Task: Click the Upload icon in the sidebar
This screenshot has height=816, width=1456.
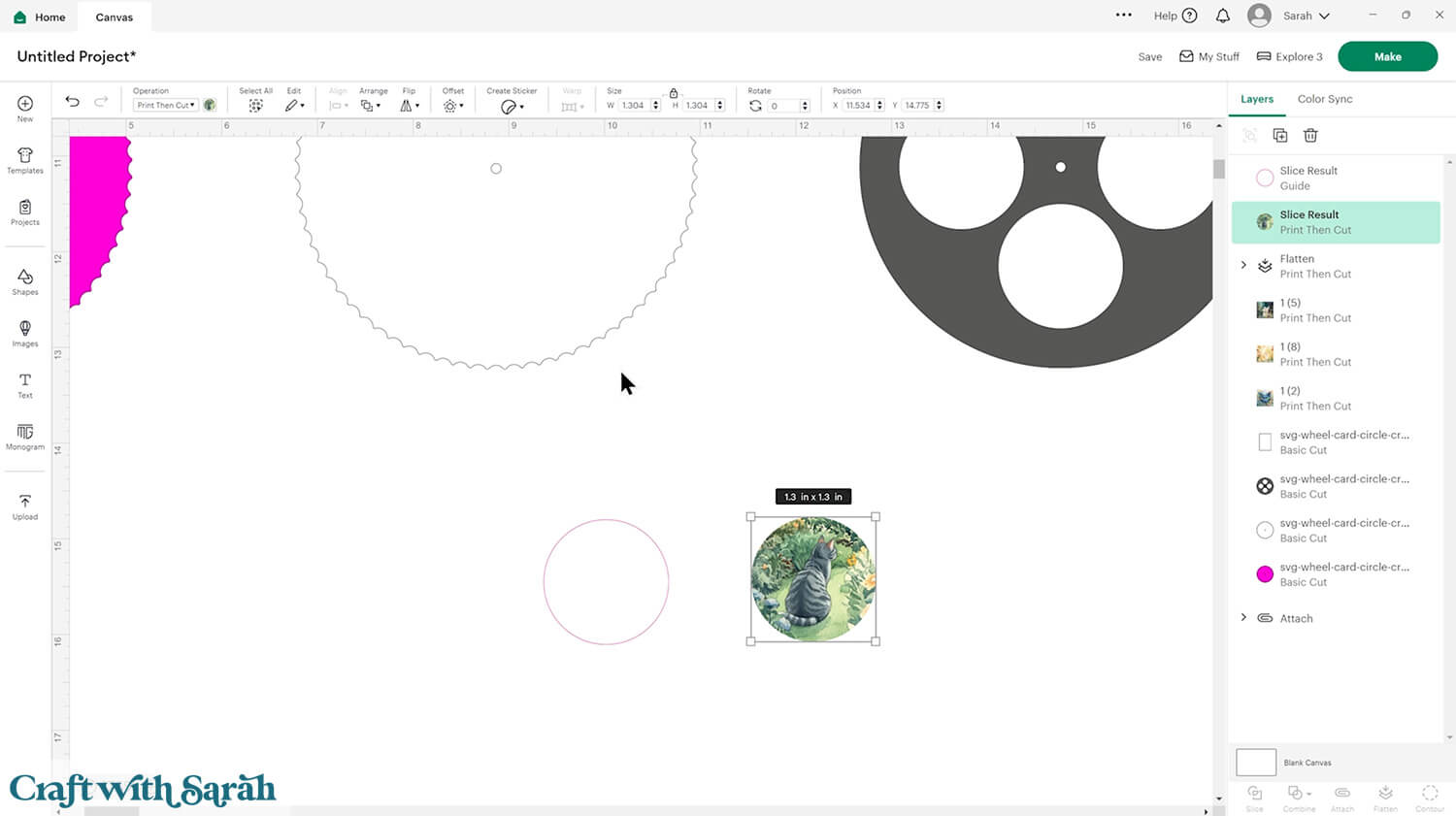Action: [x=25, y=506]
